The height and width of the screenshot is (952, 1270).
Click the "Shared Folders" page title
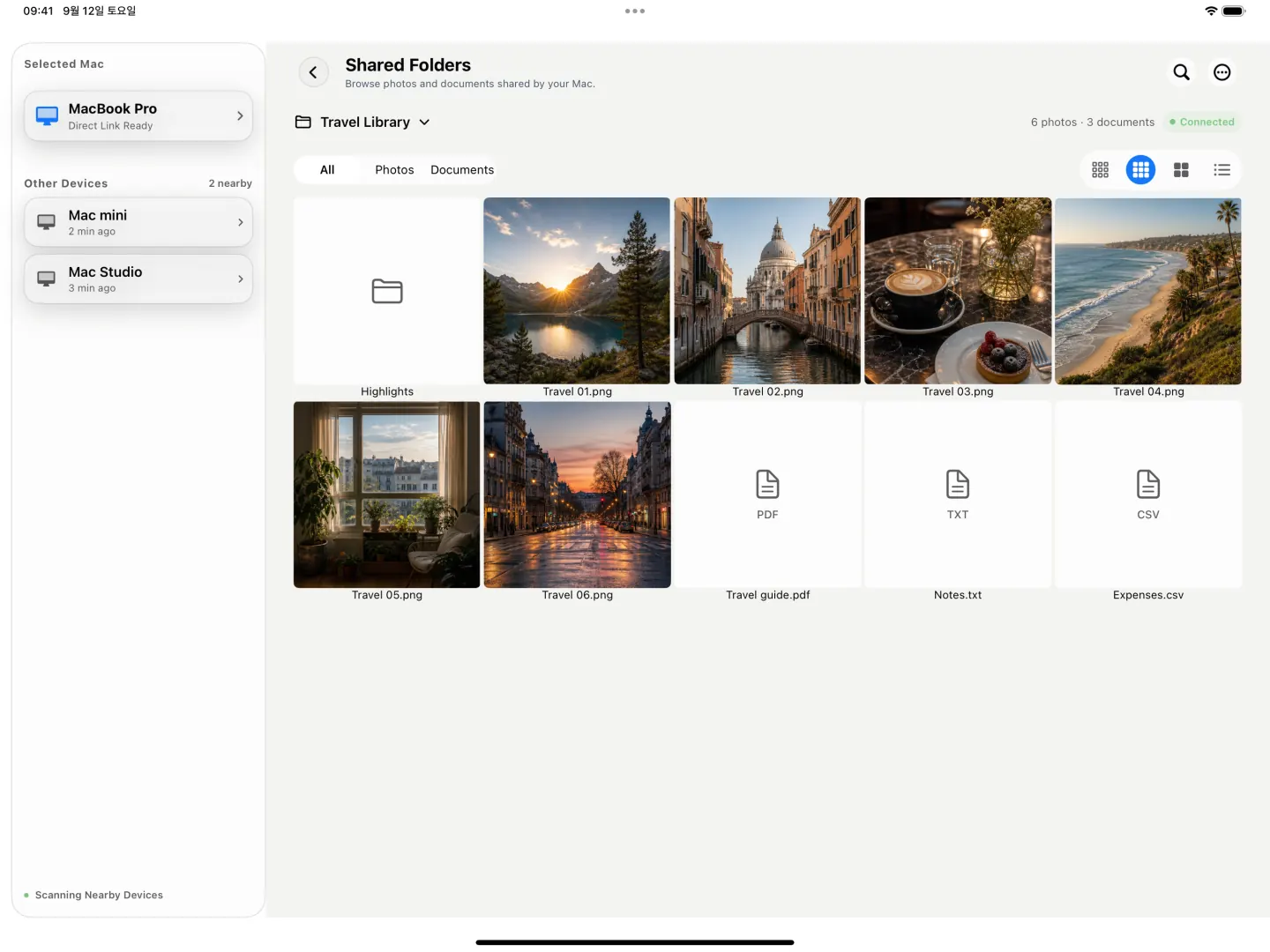click(x=408, y=65)
